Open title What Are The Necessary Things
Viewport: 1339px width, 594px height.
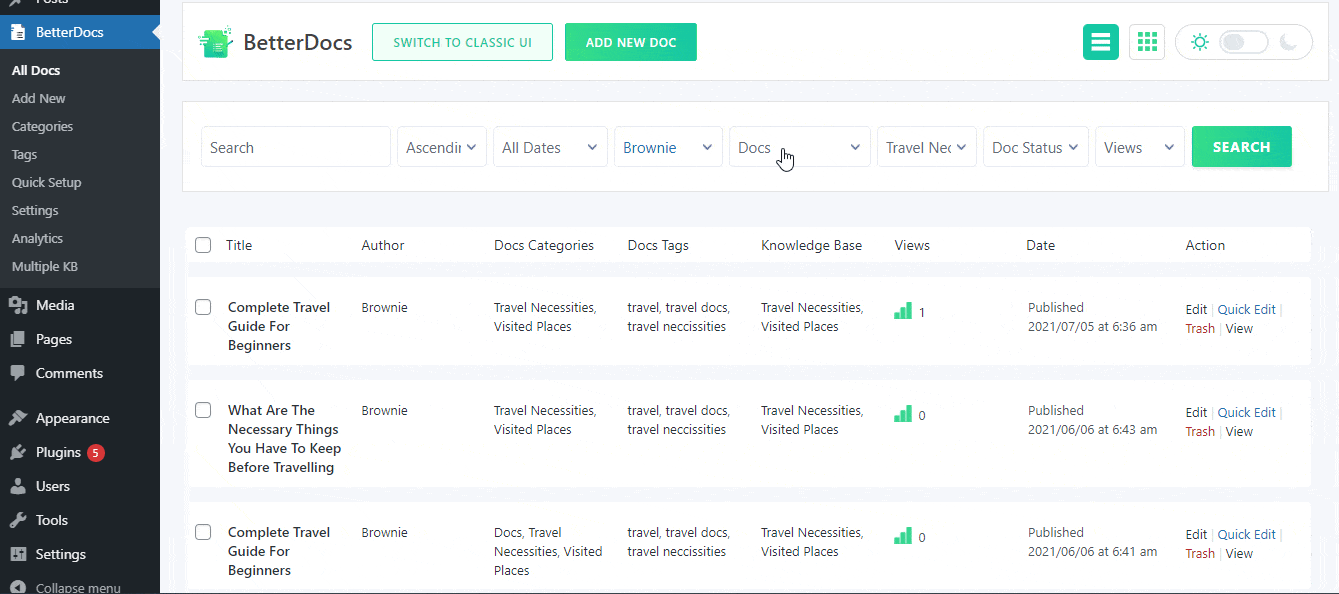click(x=284, y=438)
